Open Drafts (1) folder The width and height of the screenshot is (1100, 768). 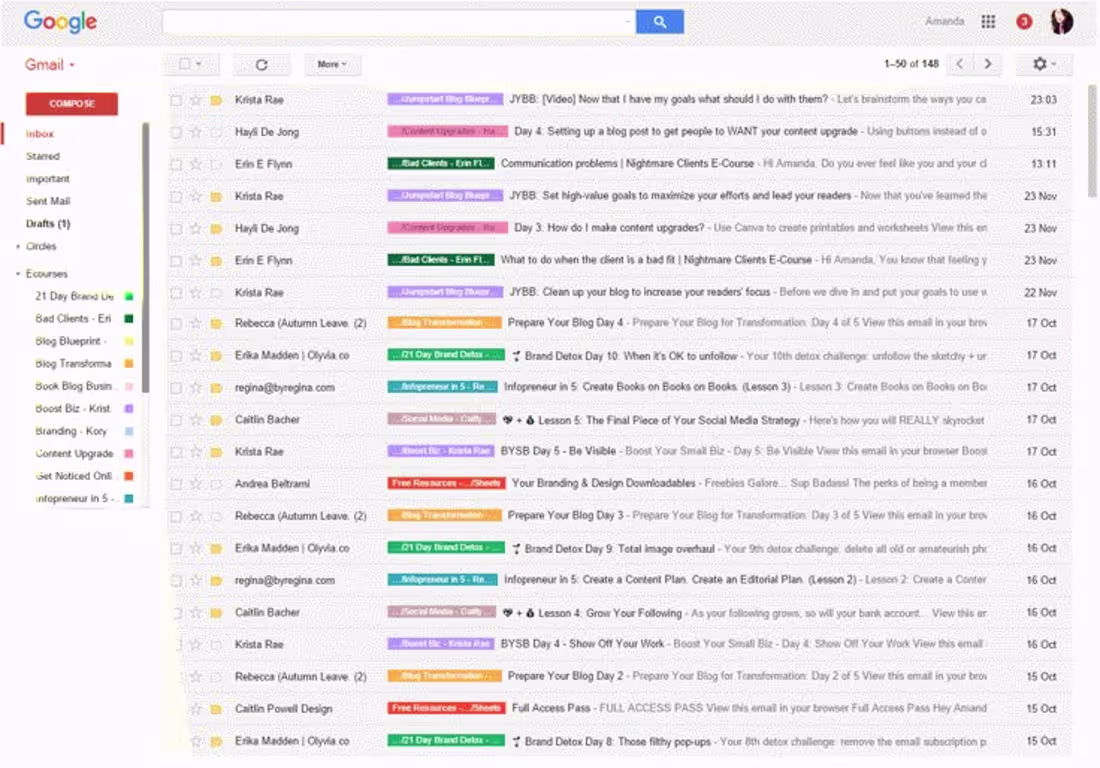[x=48, y=224]
